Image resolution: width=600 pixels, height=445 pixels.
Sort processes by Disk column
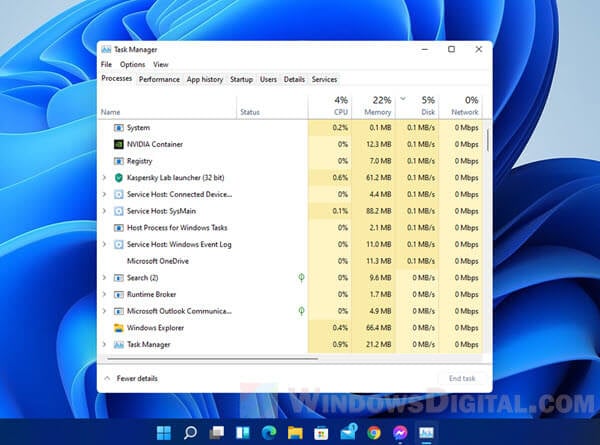[x=417, y=106]
